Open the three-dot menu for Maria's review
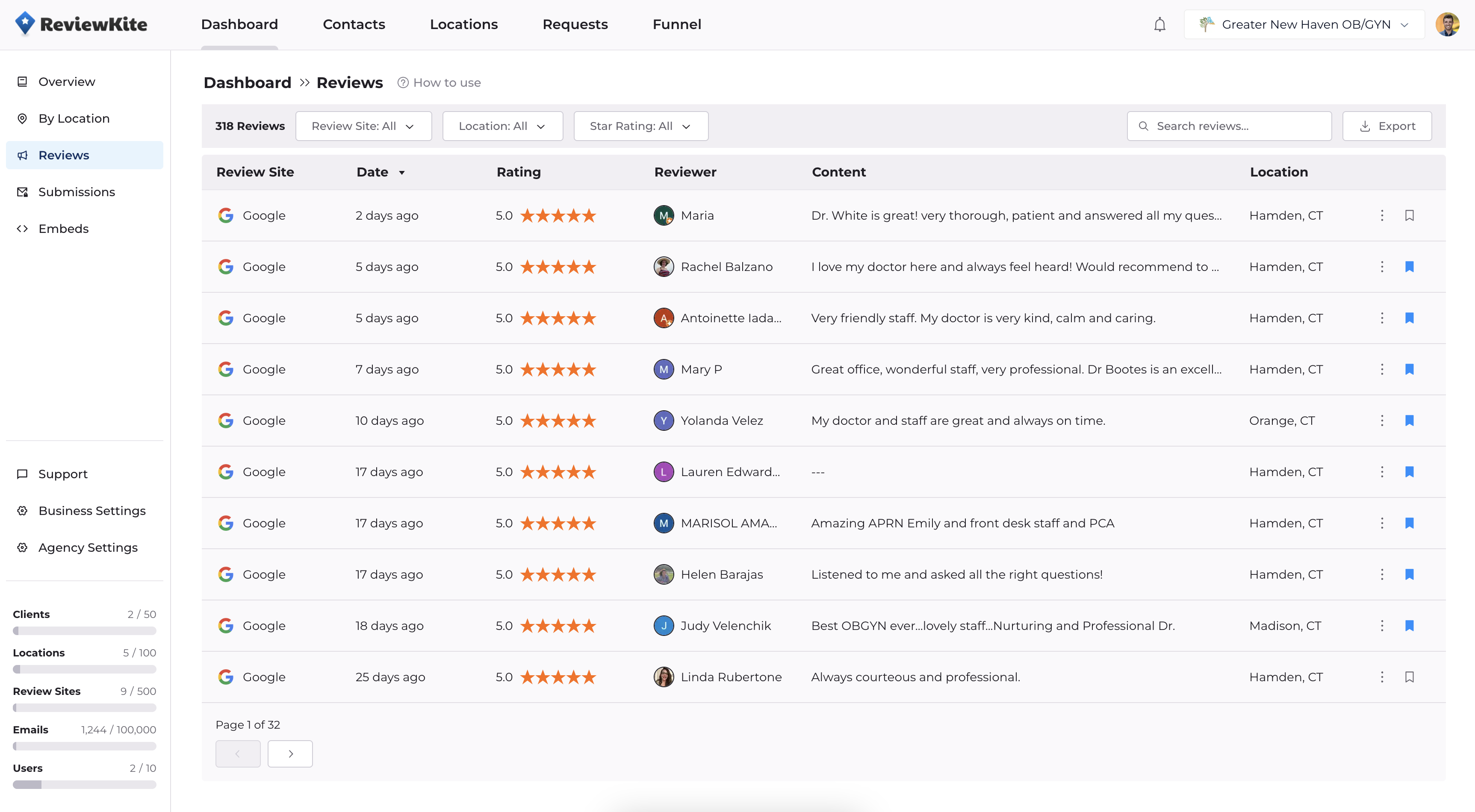 1382,216
